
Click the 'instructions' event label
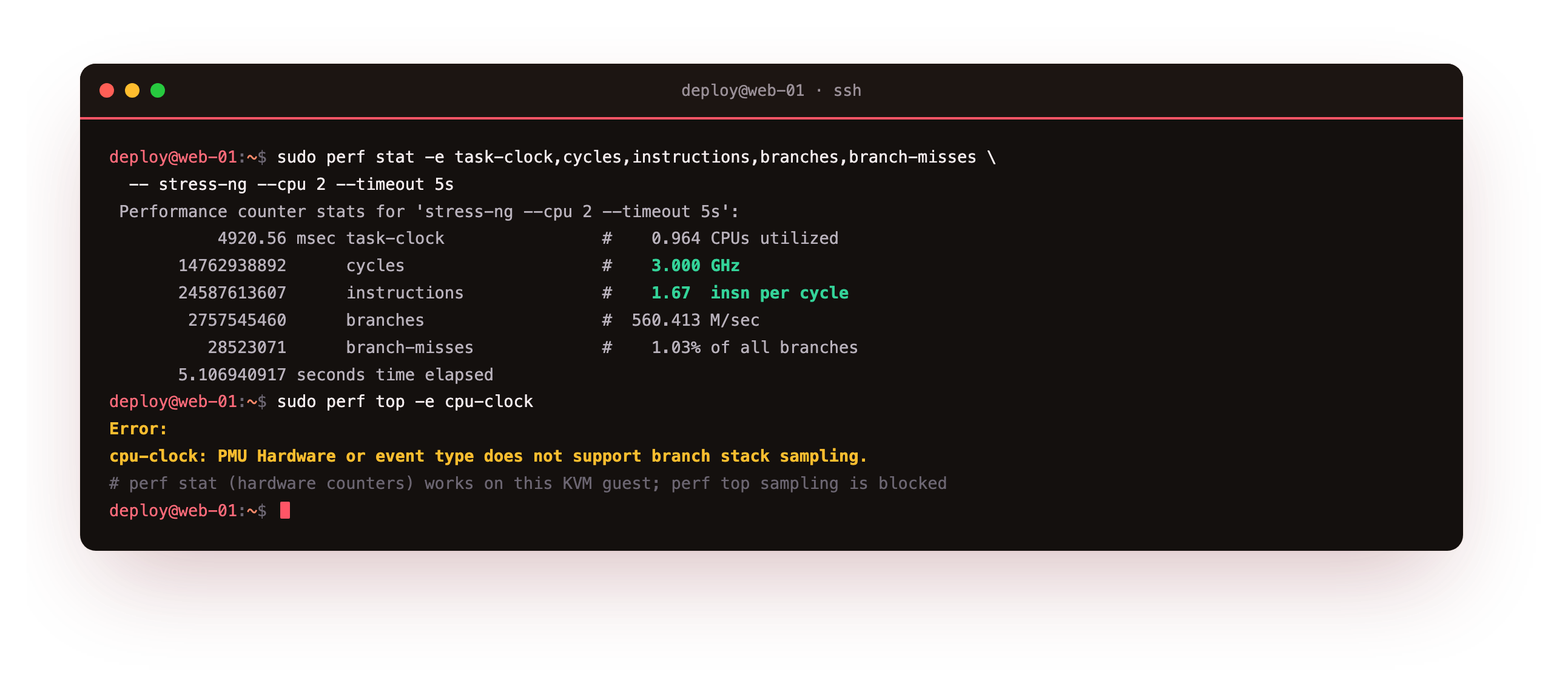[405, 294]
